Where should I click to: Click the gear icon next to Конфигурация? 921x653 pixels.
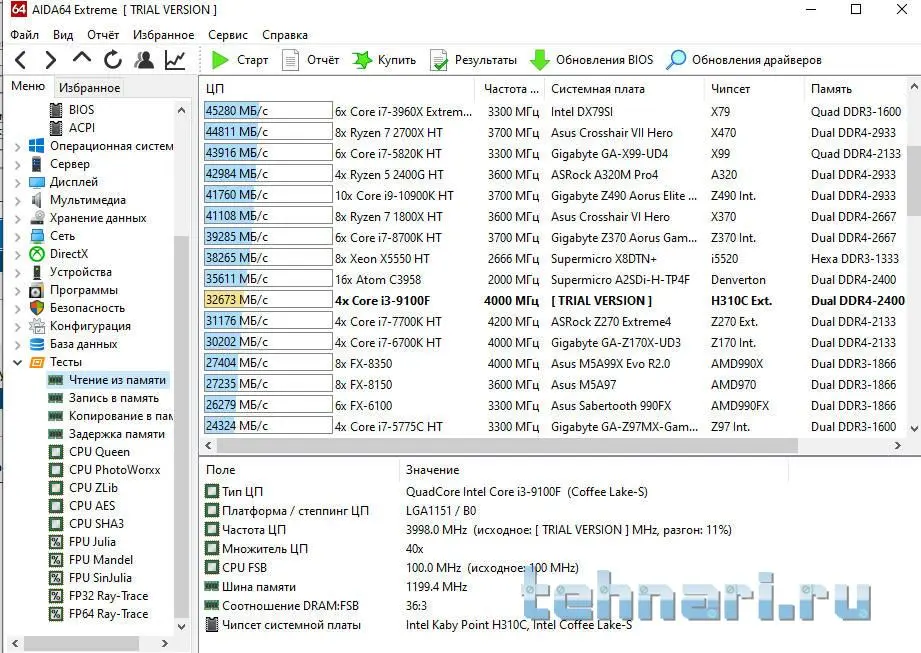[x=37, y=326]
